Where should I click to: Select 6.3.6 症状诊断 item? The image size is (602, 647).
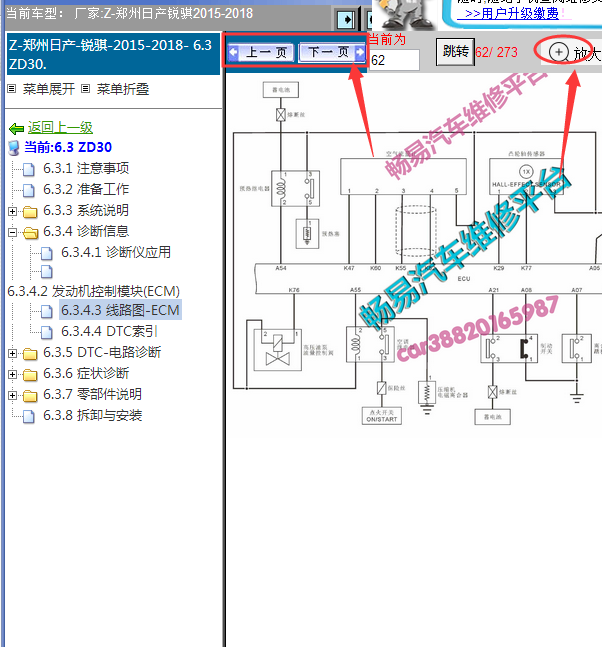86,373
